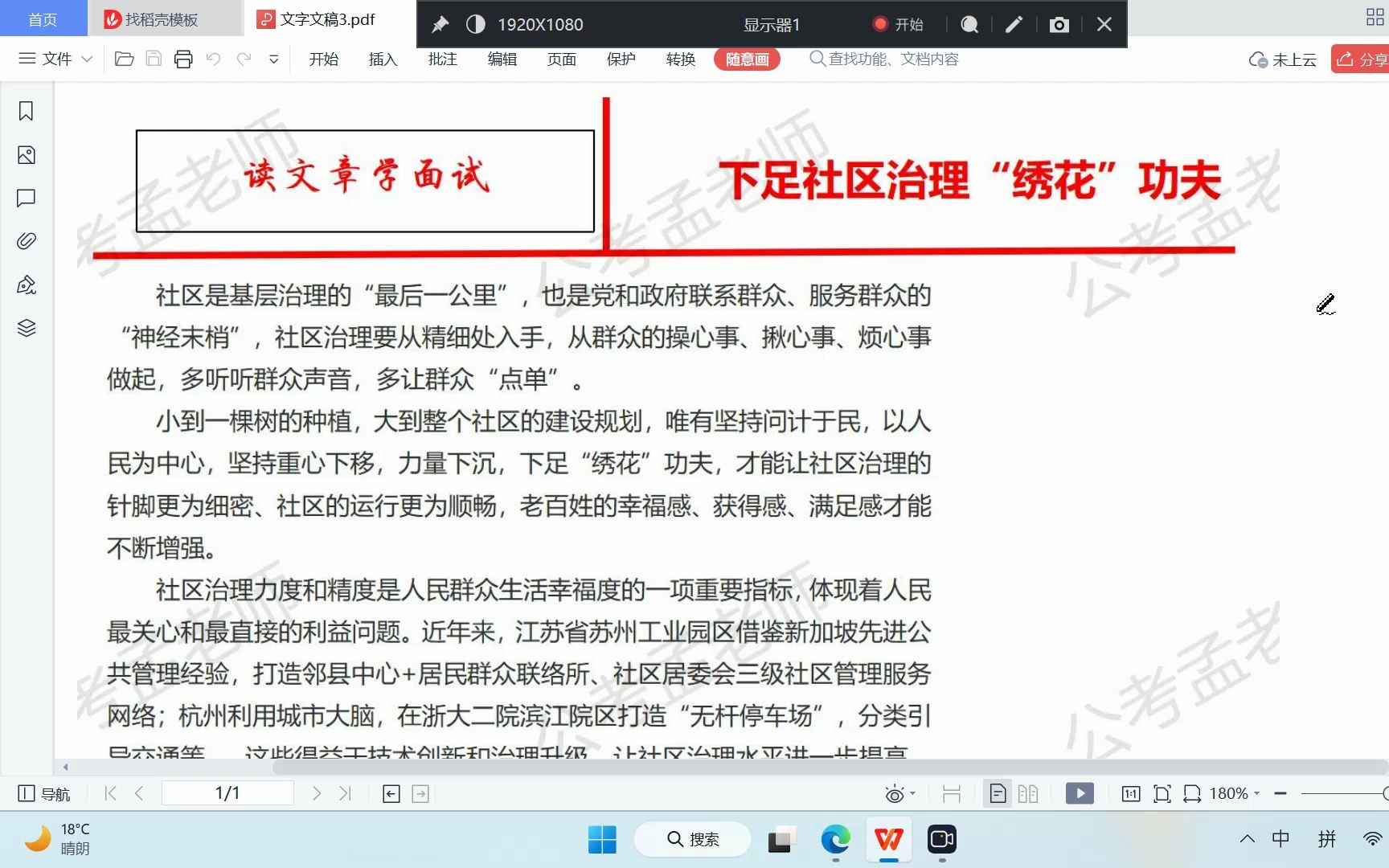Go to the first page
Viewport: 1389px width, 868px height.
pos(111,794)
